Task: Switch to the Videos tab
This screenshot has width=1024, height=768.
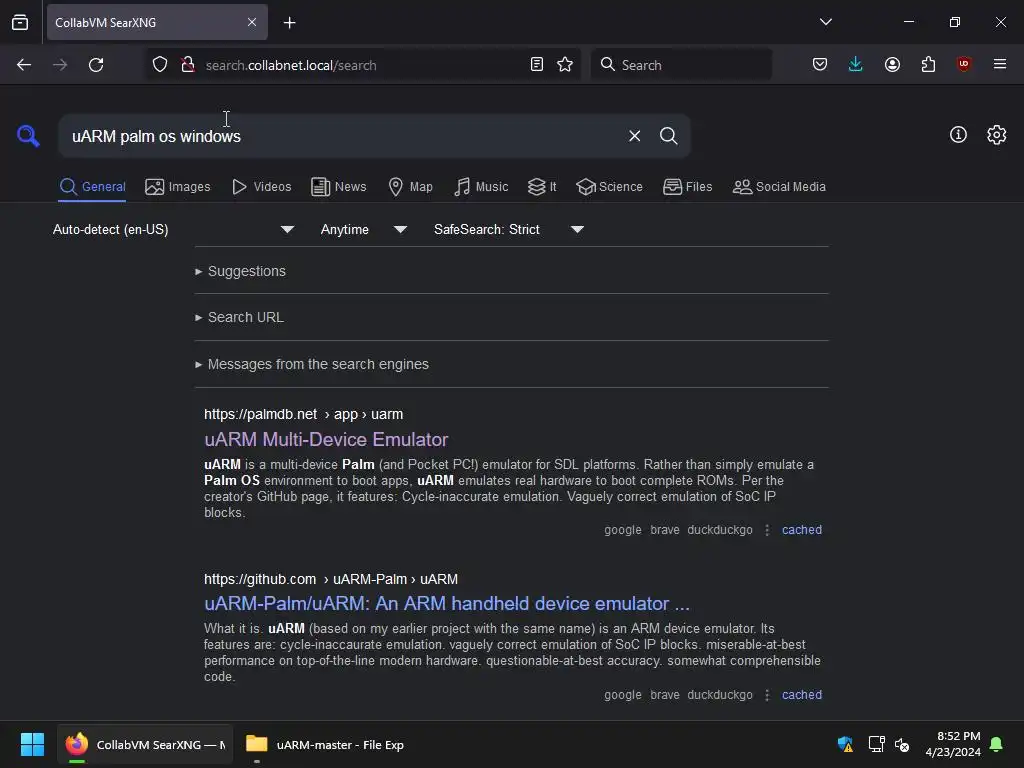Action: pos(261,187)
